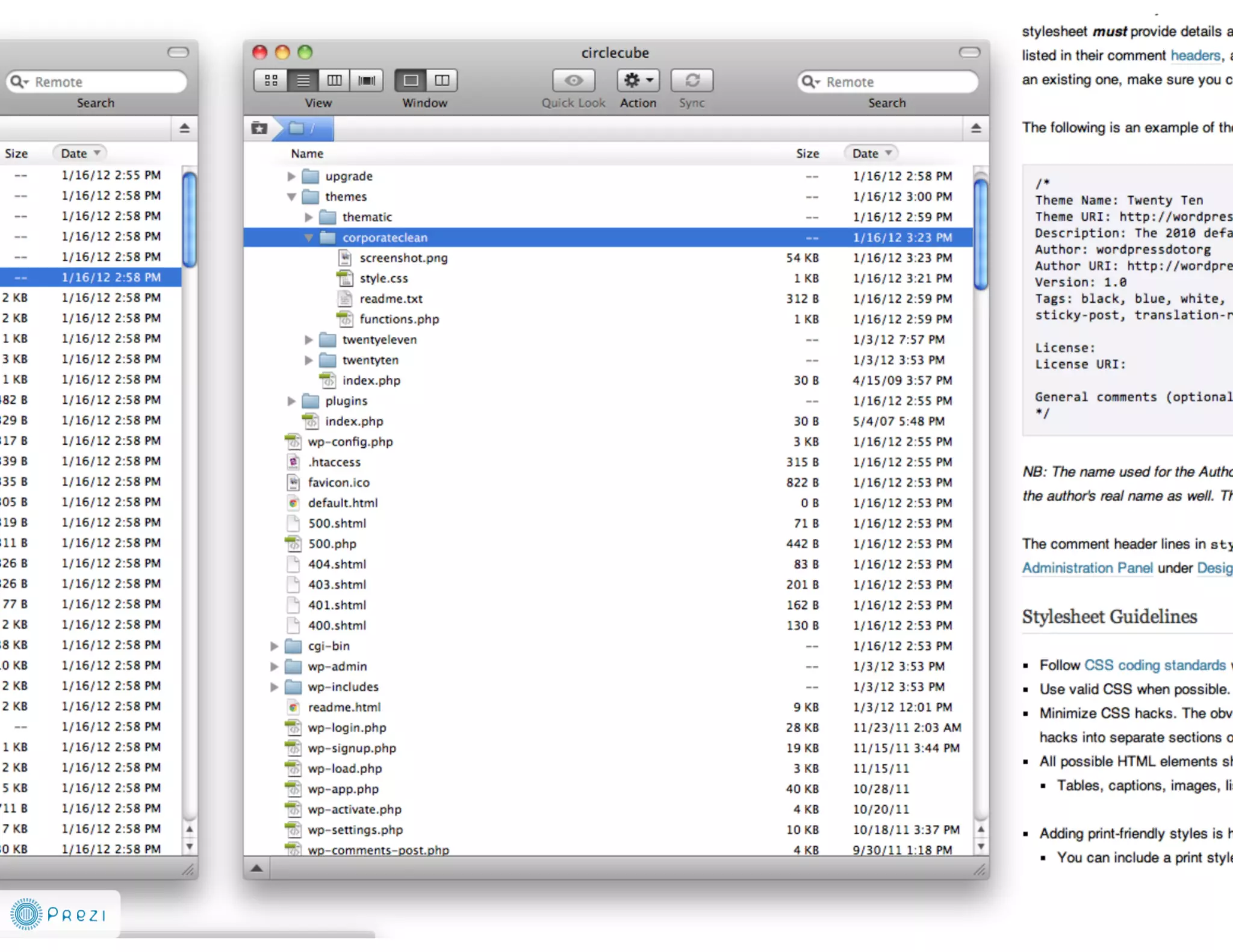This screenshot has height=952, width=1233.
Task: Click the favorites star icon in path bar
Action: point(259,128)
